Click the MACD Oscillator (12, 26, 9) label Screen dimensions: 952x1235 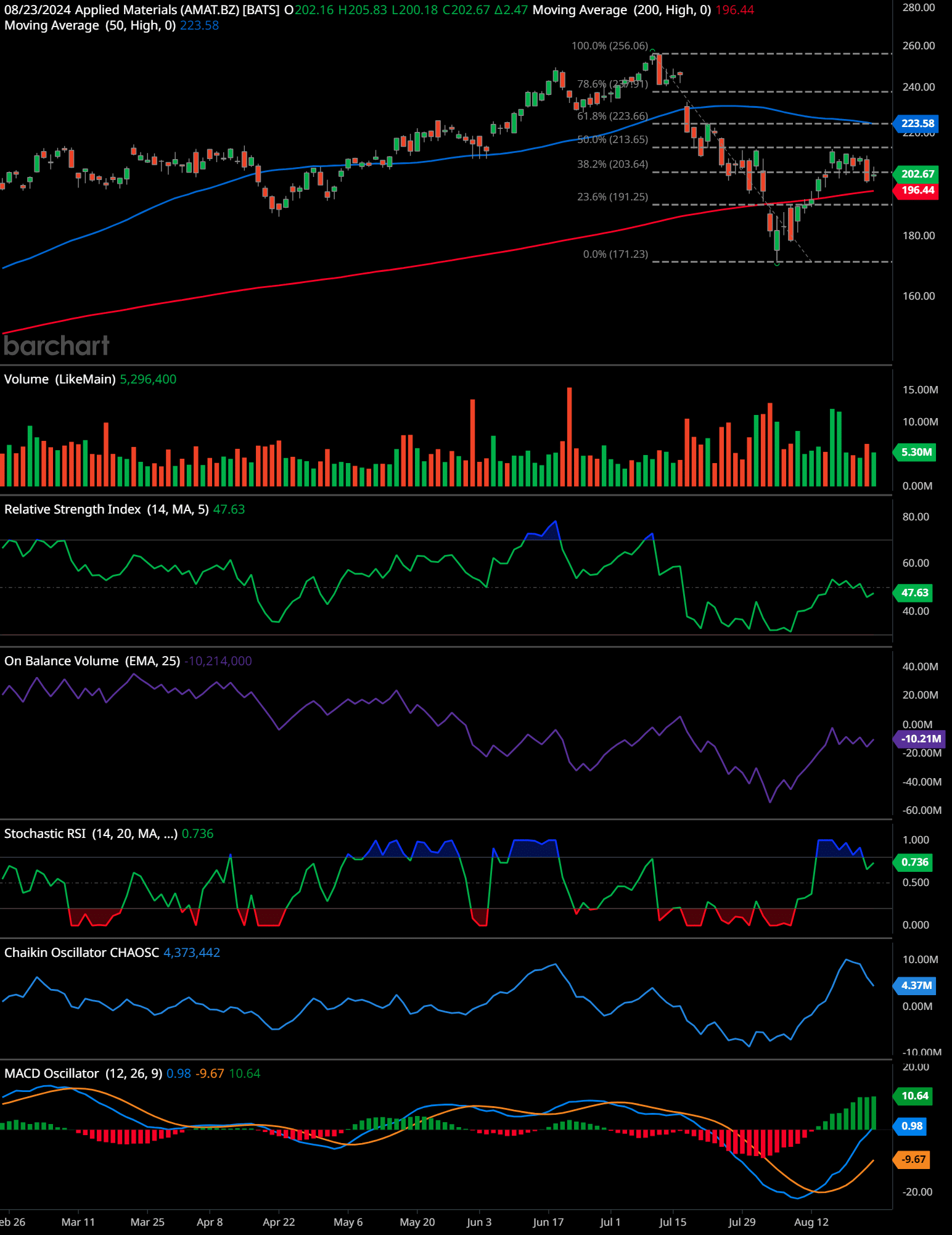point(83,1073)
